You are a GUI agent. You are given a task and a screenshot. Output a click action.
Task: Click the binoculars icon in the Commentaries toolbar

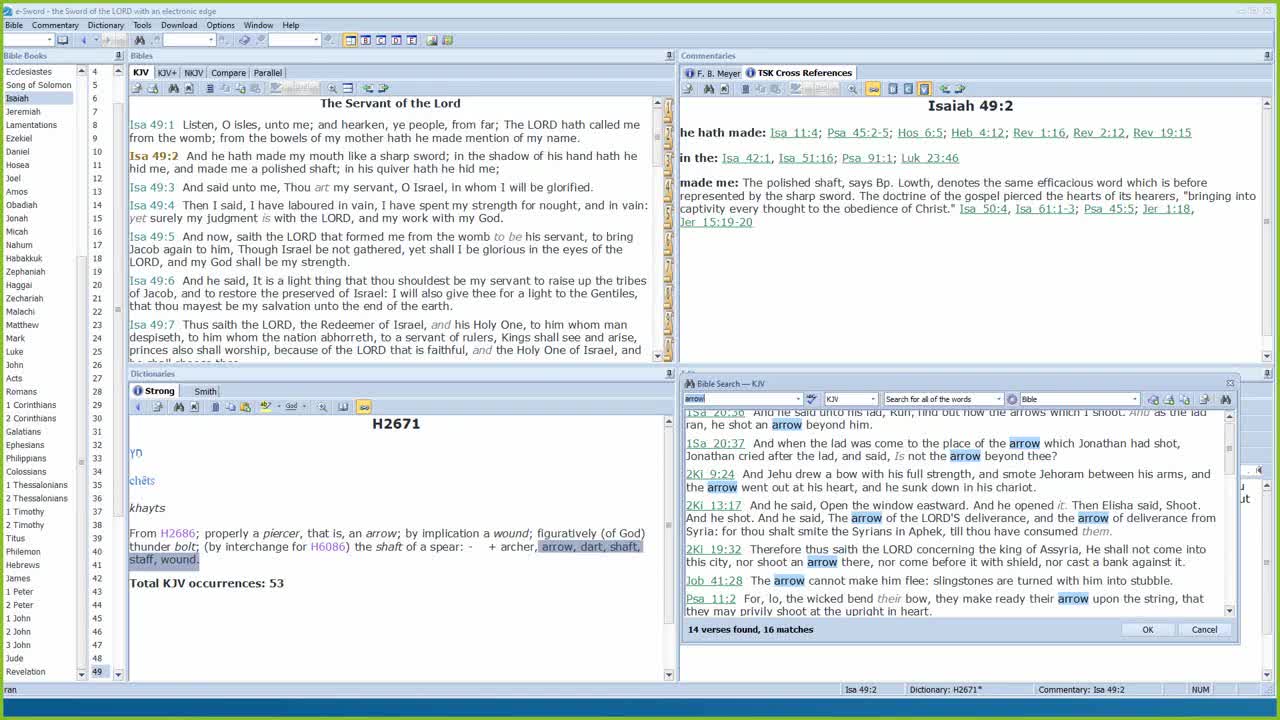pyautogui.click(x=709, y=89)
